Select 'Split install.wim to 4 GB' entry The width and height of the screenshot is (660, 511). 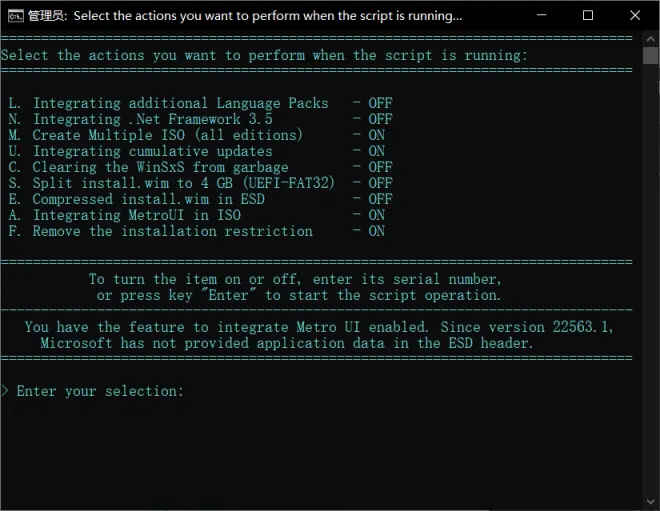[200, 183]
